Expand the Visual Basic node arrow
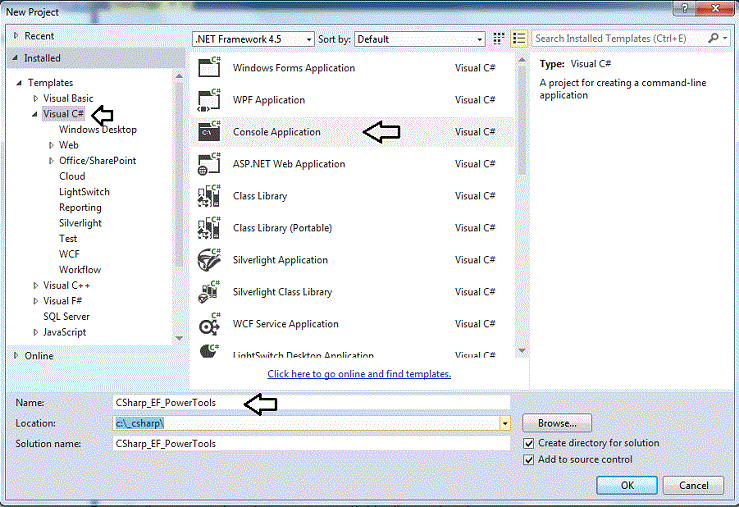 click(35, 98)
